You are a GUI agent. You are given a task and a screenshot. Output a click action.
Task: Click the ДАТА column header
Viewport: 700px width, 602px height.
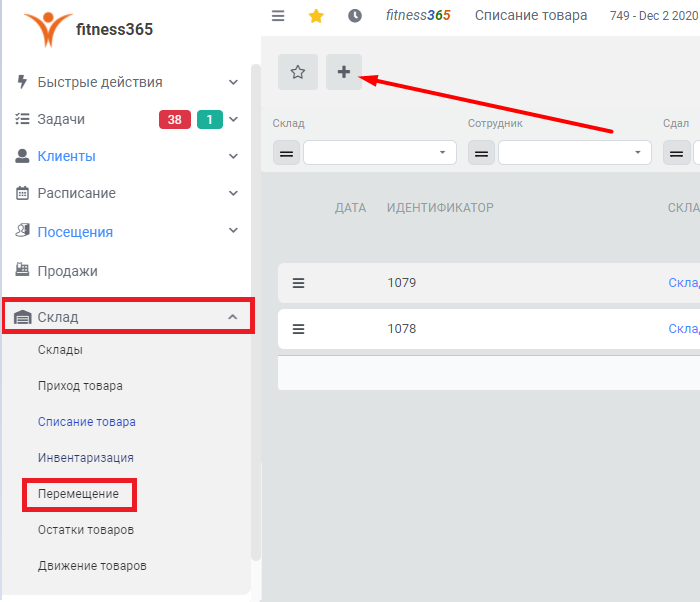coord(350,208)
